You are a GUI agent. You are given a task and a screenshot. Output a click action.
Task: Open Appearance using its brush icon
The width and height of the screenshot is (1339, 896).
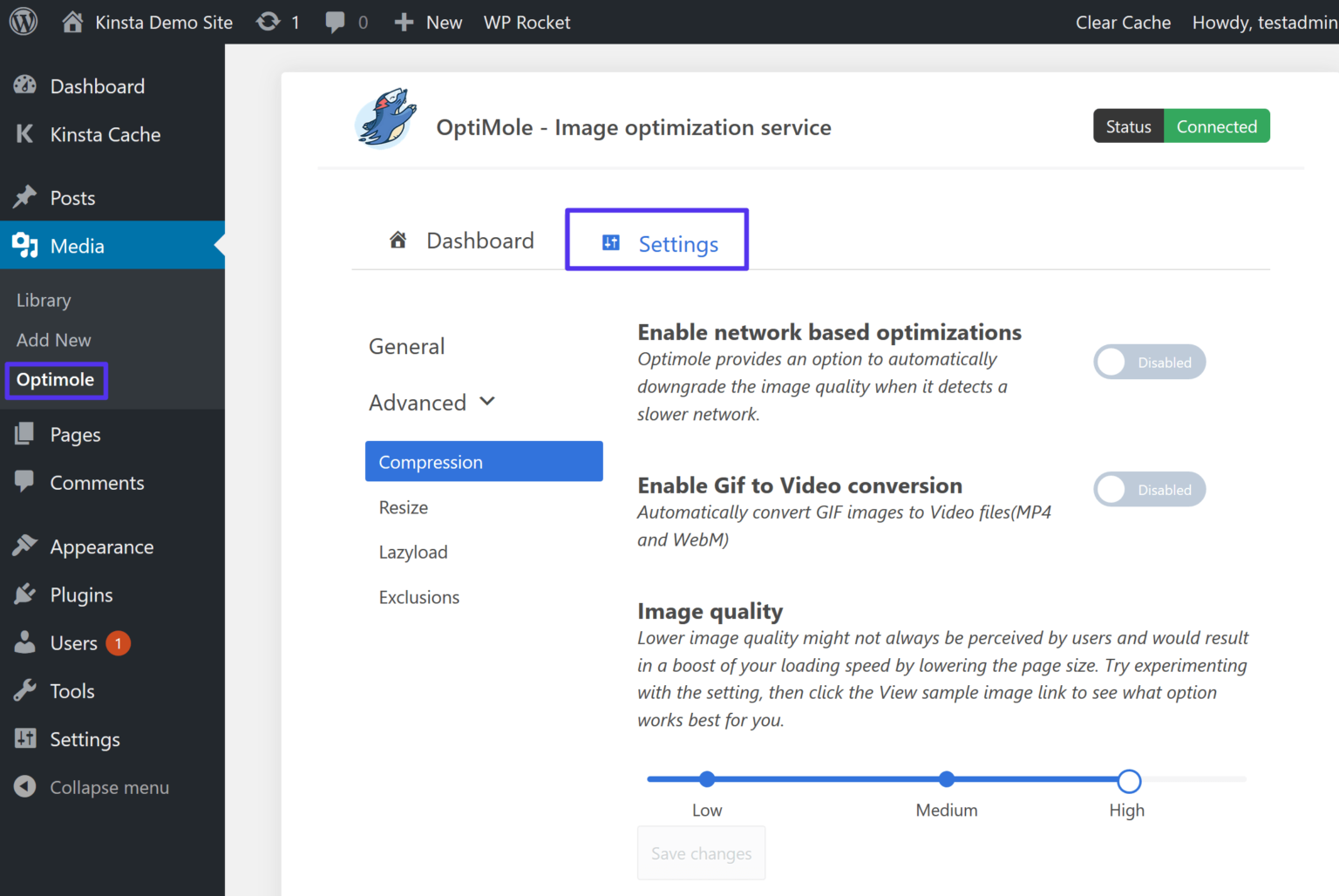pyautogui.click(x=24, y=546)
